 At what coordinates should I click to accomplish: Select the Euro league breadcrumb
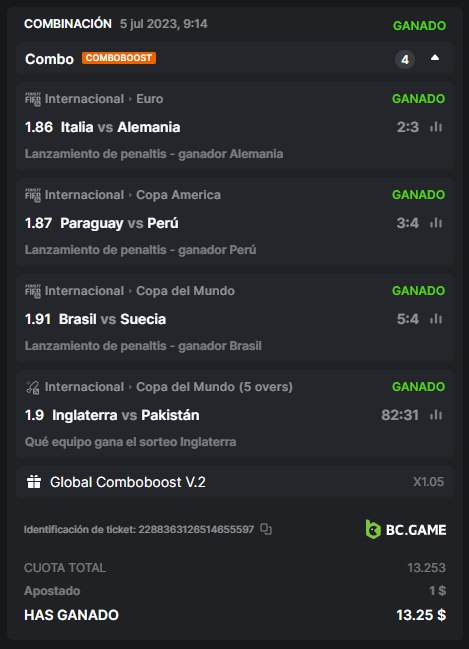point(149,99)
